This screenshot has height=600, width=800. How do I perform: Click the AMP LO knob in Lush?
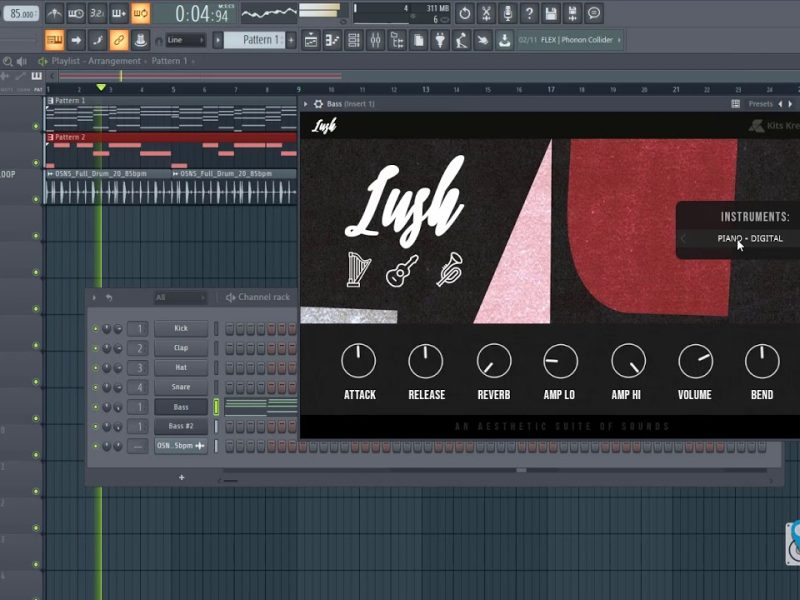560,361
